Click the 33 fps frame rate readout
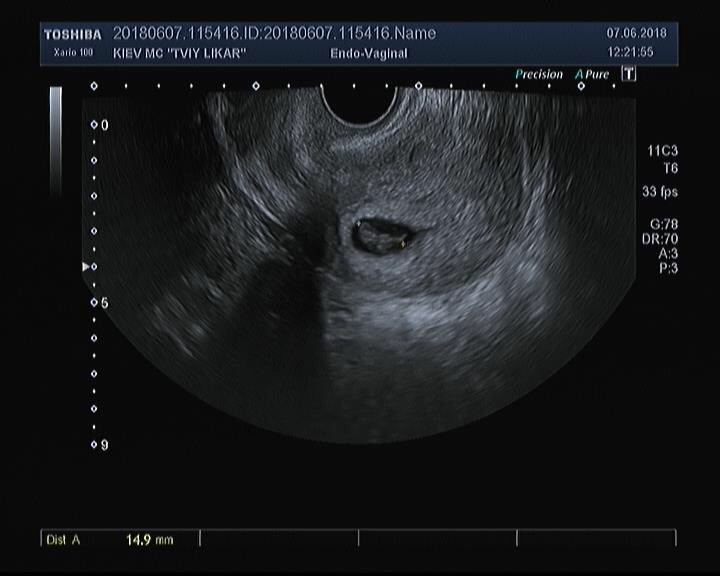 tap(660, 190)
